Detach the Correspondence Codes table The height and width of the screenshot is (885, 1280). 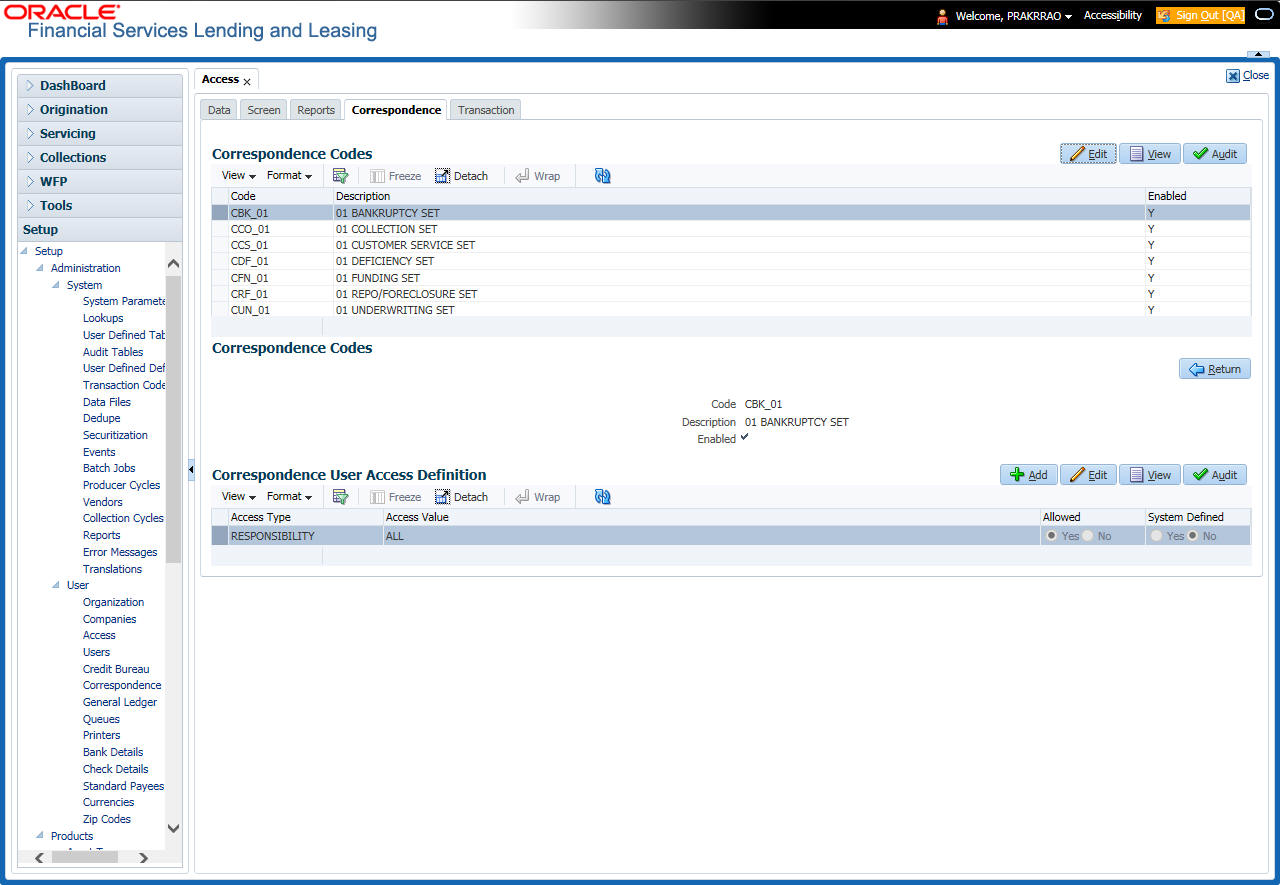[461, 176]
